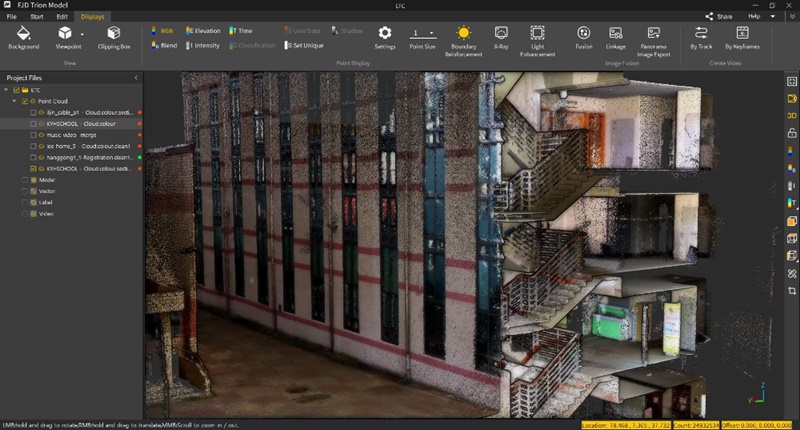Click the disabled User Data display option
Viewport: 800px width, 430px height.
point(302,31)
